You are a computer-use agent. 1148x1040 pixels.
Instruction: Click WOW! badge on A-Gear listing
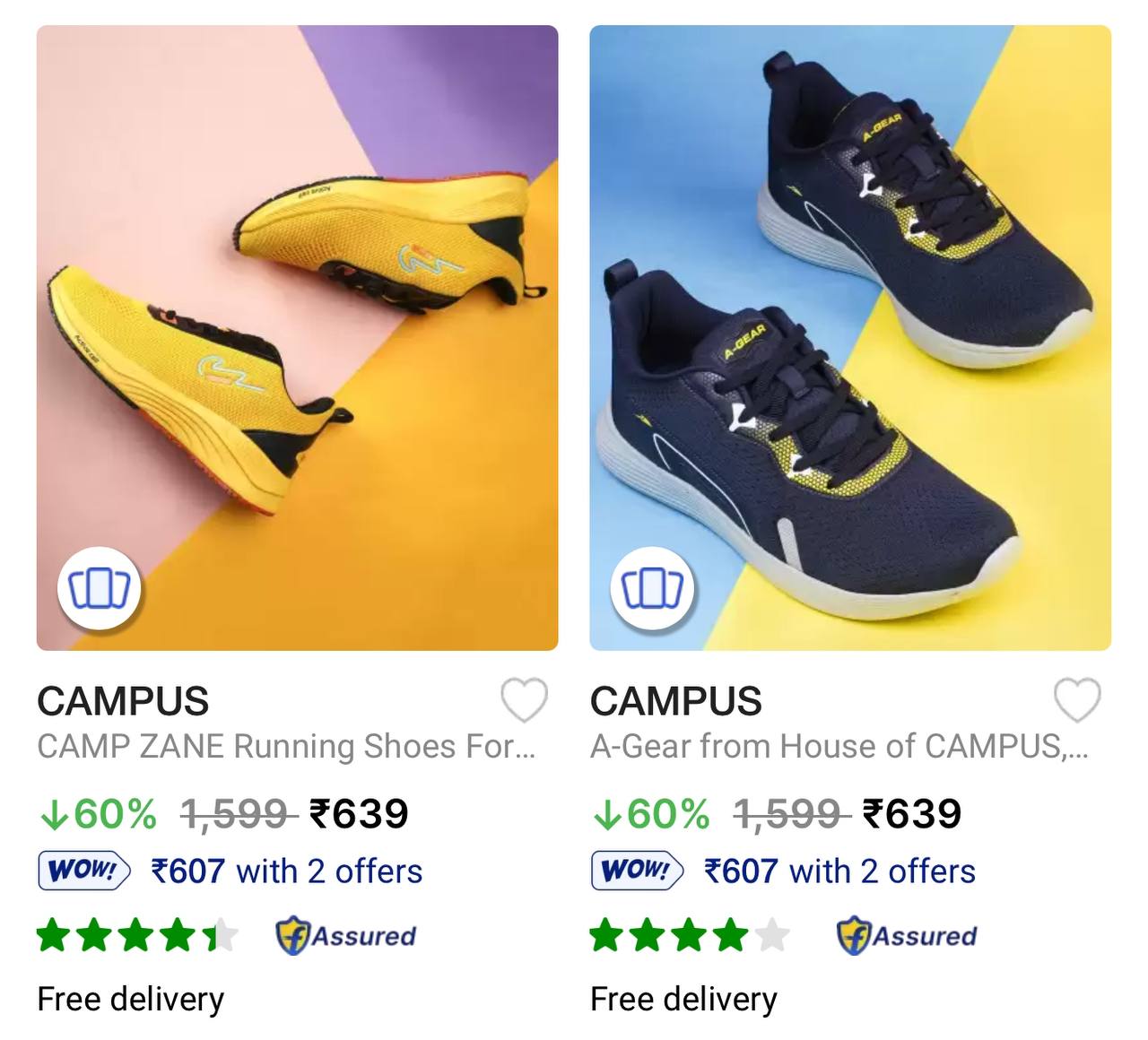tap(637, 871)
